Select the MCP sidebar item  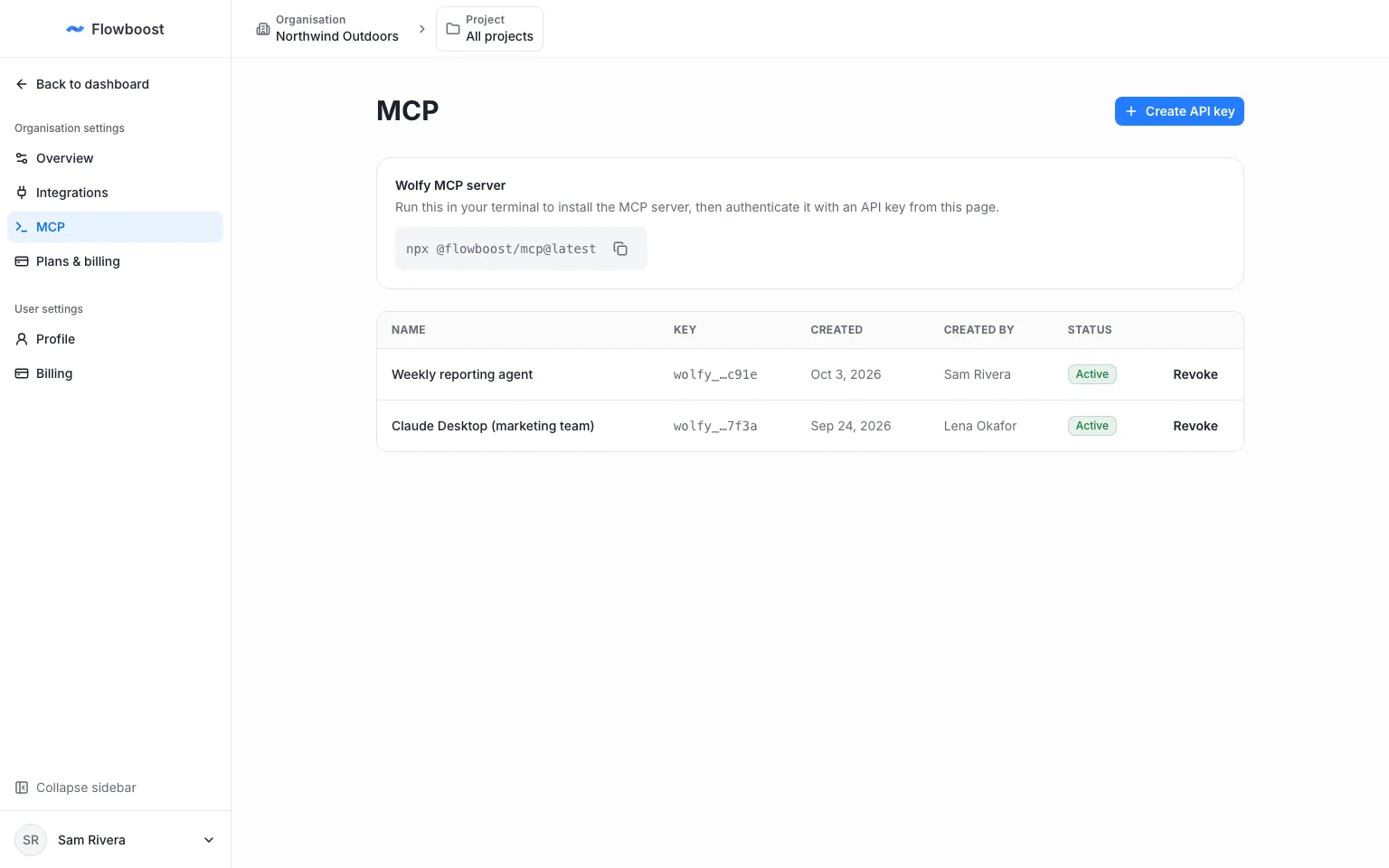[x=115, y=227]
